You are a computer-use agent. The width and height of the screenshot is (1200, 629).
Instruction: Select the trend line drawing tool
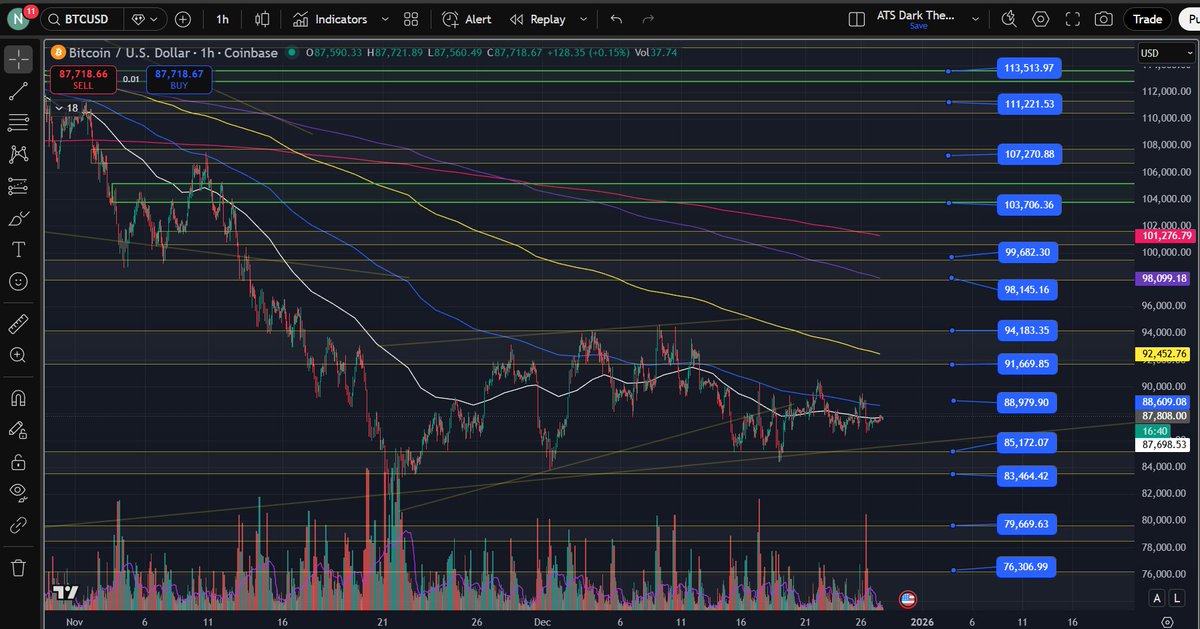pos(18,91)
